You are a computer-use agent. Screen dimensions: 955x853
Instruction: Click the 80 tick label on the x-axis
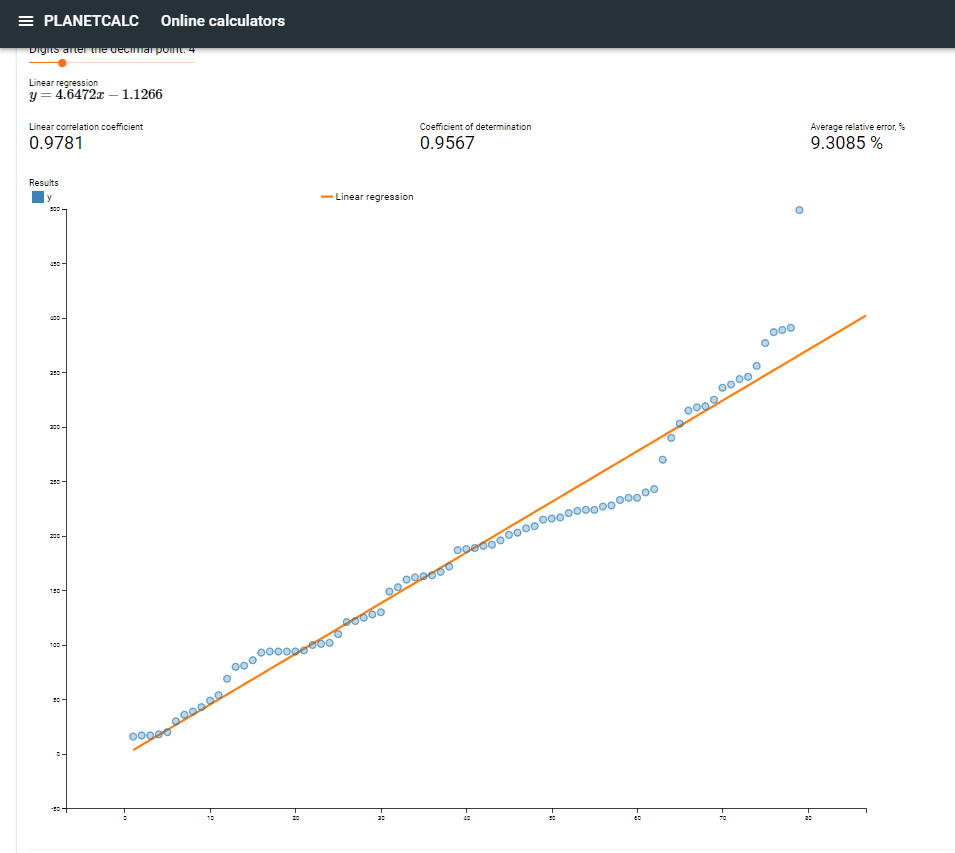pos(808,819)
